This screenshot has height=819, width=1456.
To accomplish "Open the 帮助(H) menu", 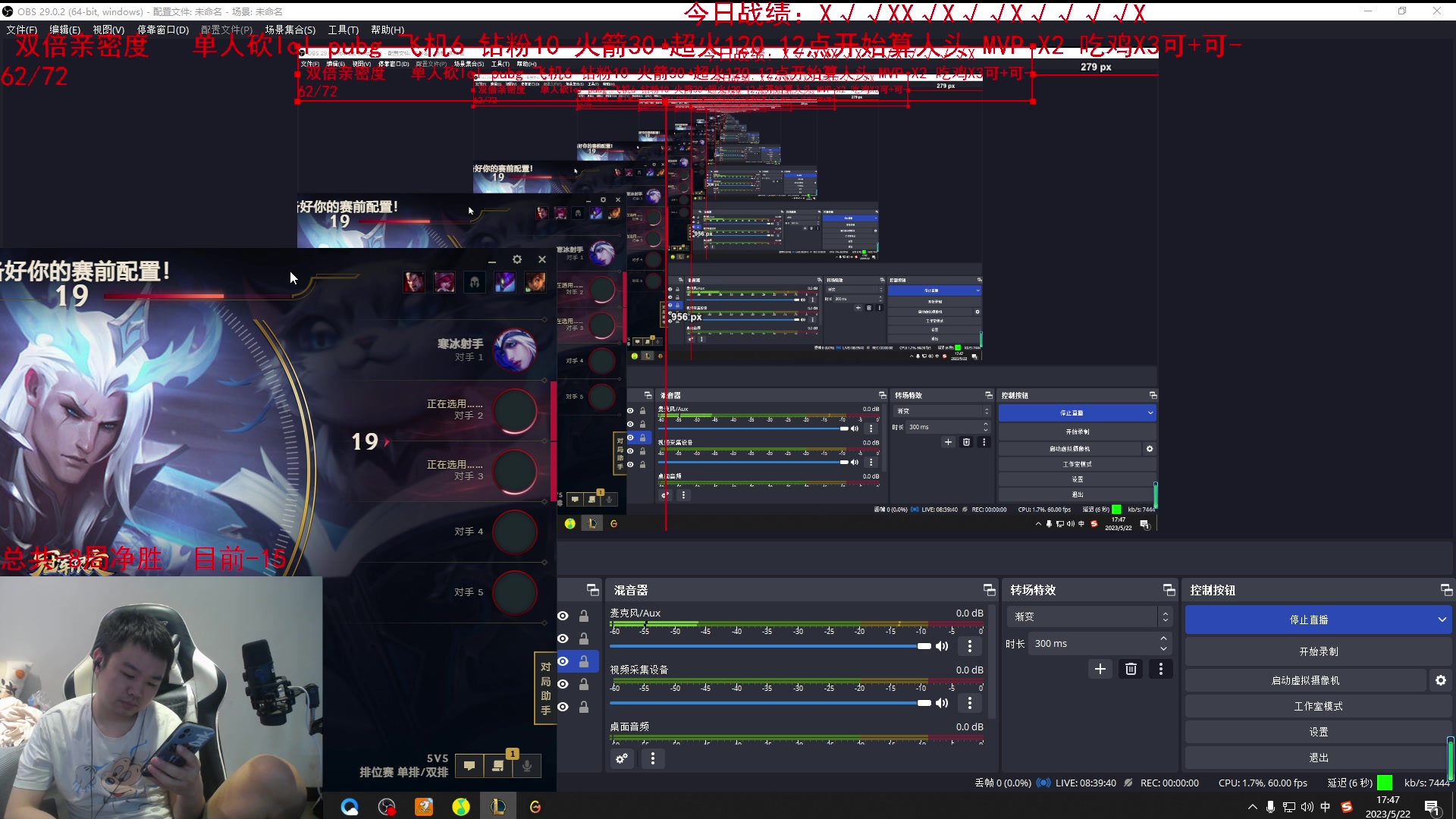I will pos(388,30).
